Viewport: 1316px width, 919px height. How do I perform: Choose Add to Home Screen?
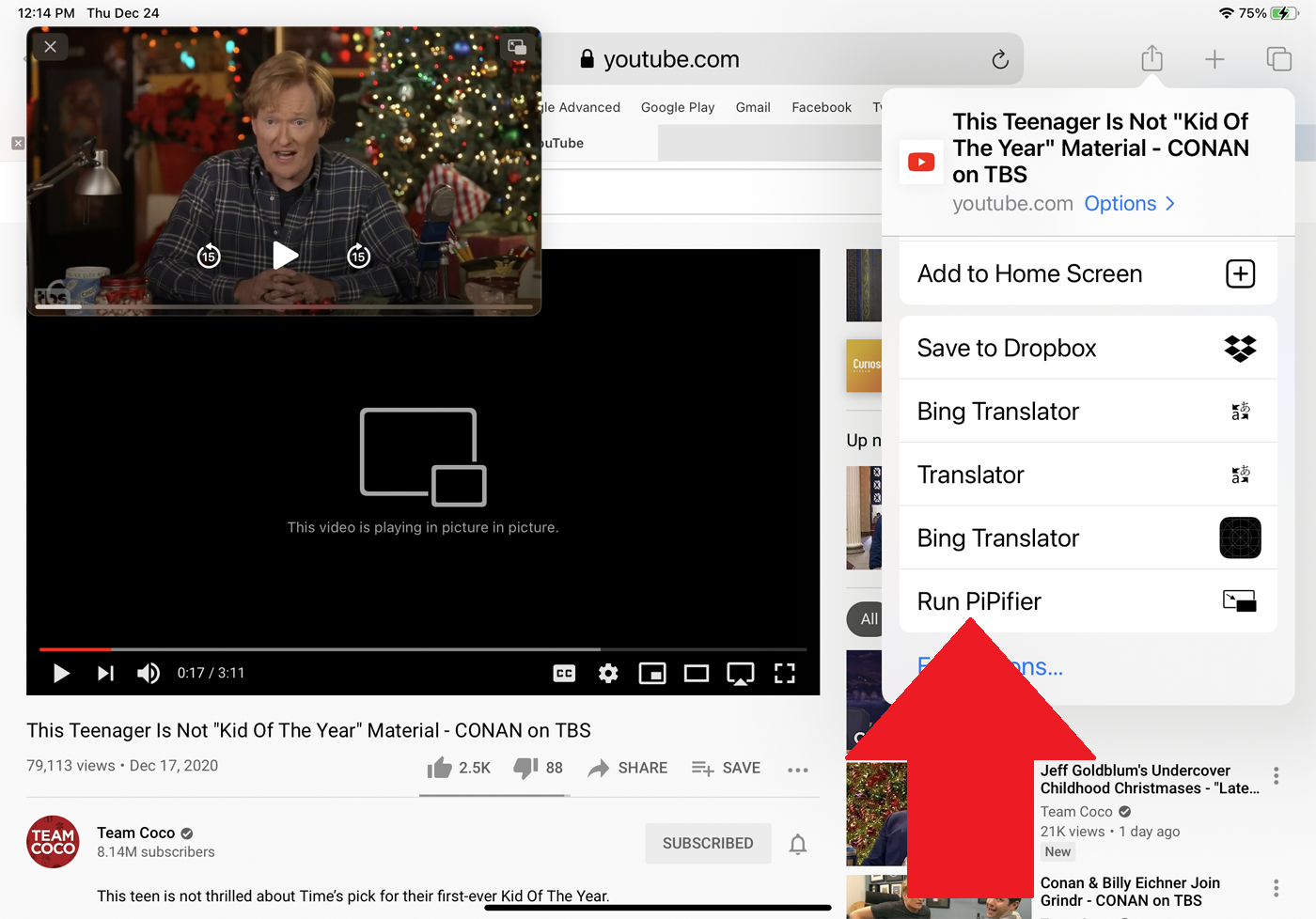tap(1088, 273)
